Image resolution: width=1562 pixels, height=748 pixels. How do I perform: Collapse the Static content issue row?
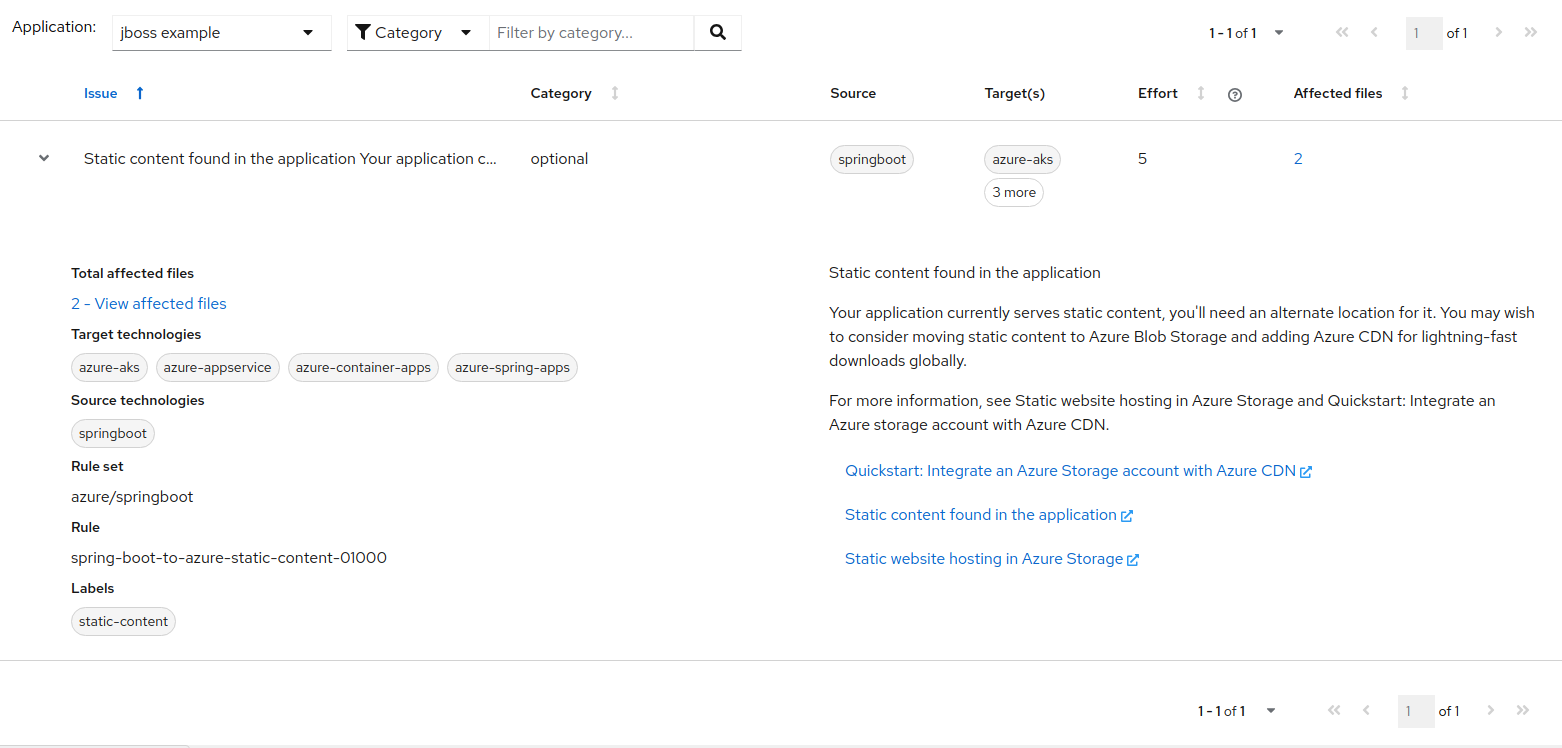(44, 158)
